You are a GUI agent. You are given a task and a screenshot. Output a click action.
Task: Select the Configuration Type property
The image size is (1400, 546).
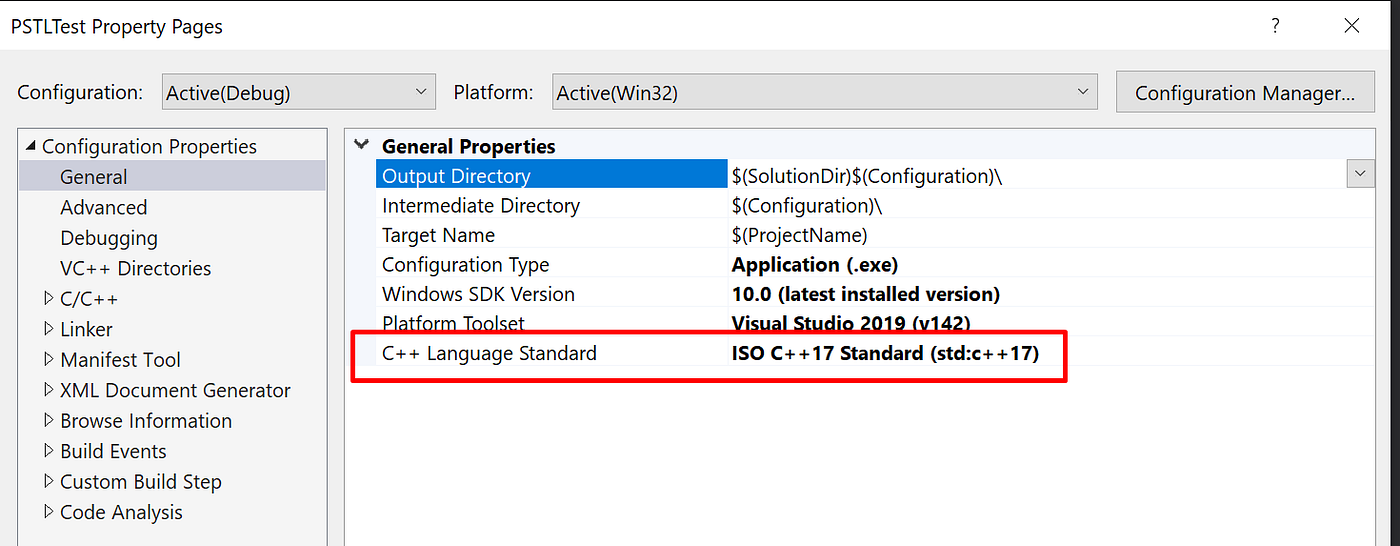point(466,265)
